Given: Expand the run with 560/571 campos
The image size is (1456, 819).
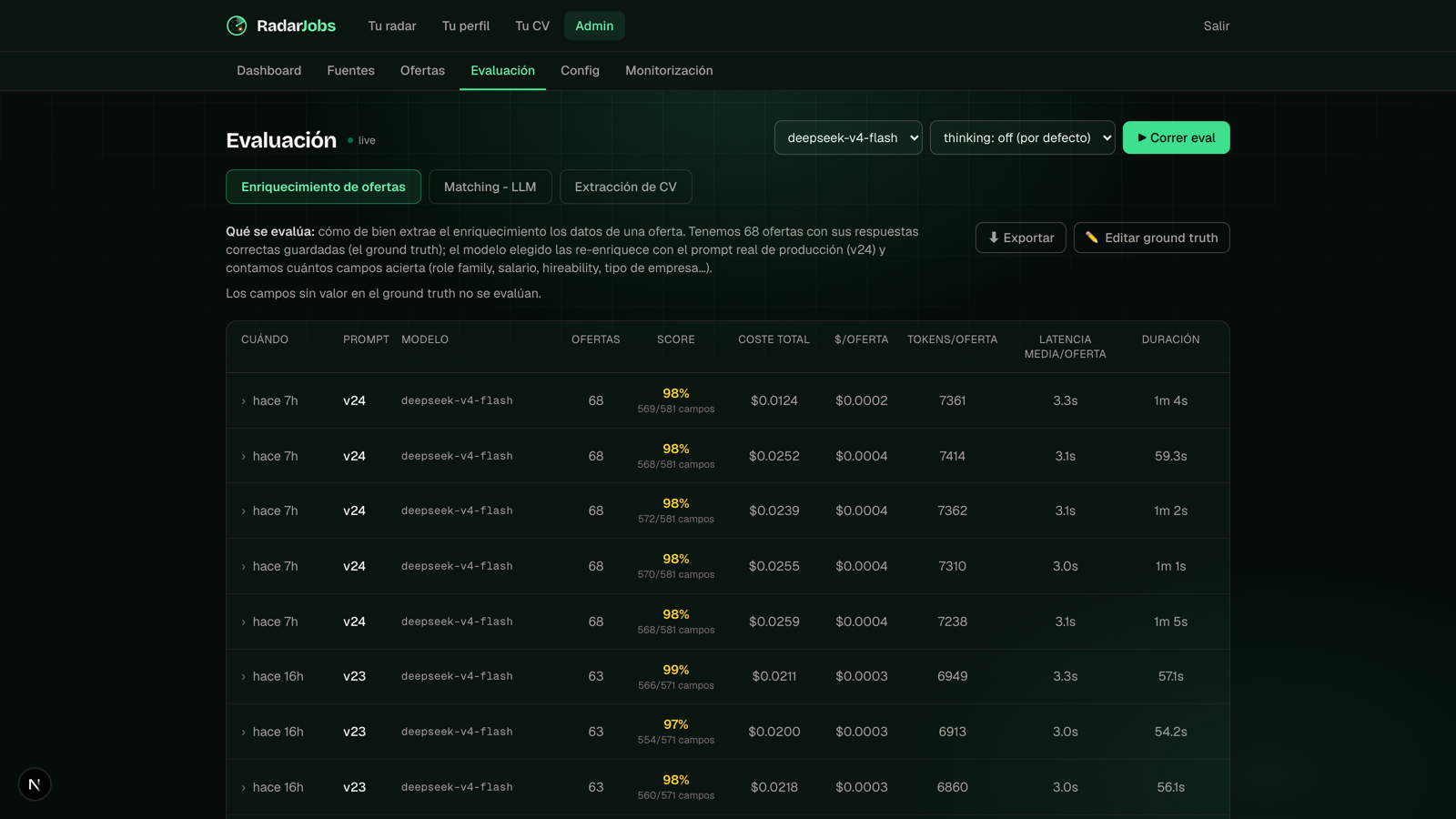Looking at the screenshot, I should [x=243, y=788].
